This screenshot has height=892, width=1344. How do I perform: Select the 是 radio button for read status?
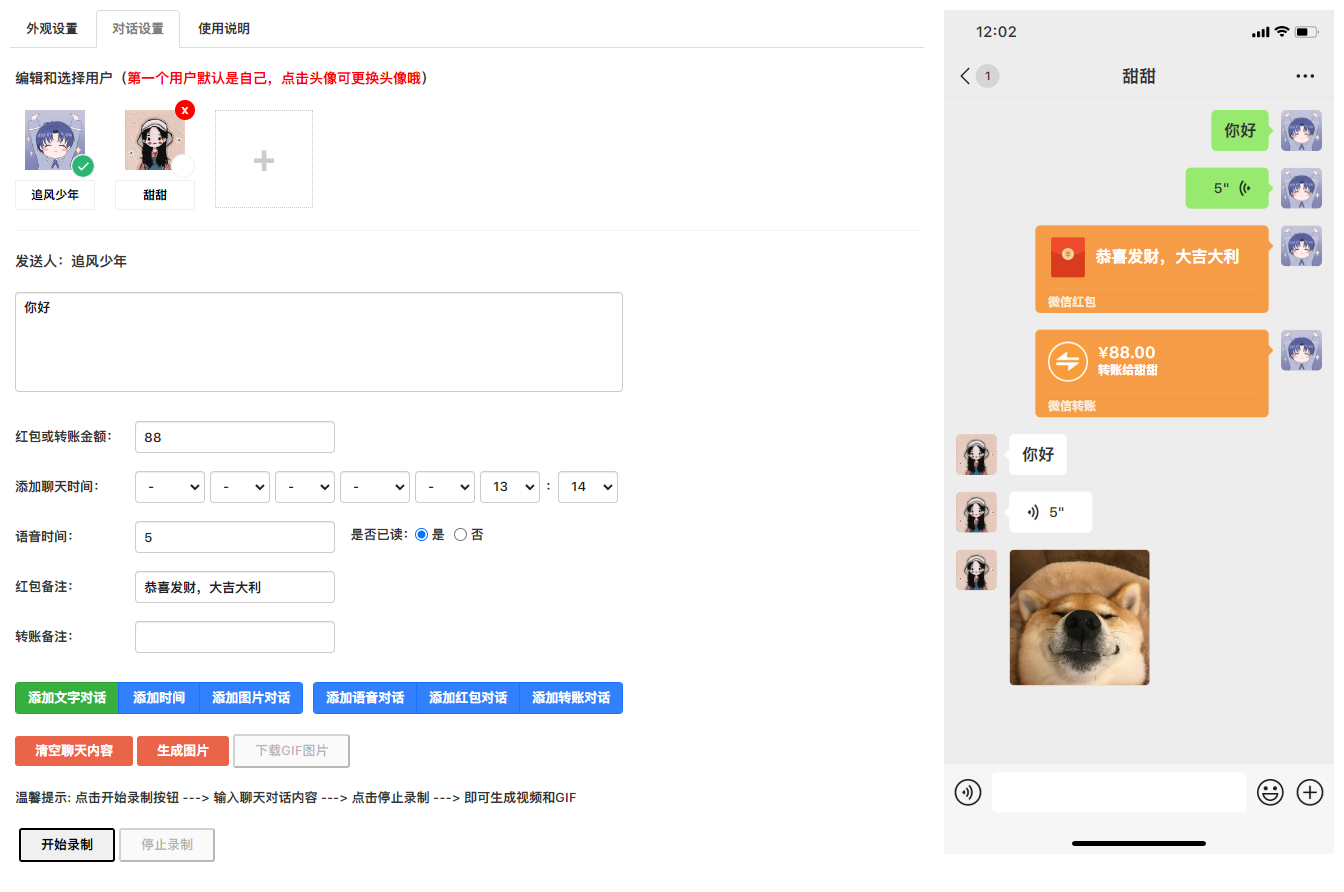tap(421, 533)
